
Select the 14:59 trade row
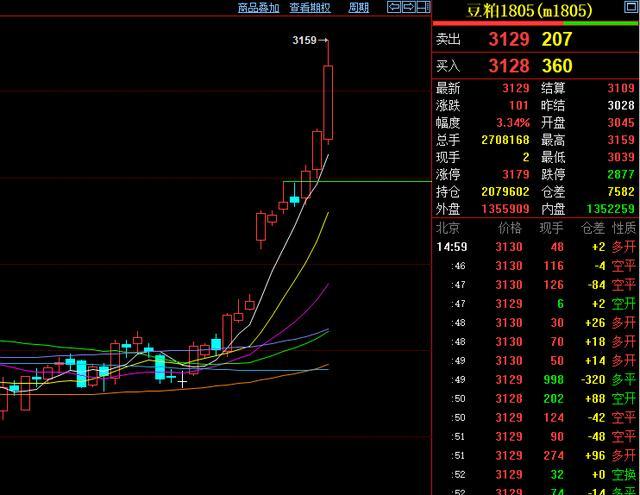[535, 246]
